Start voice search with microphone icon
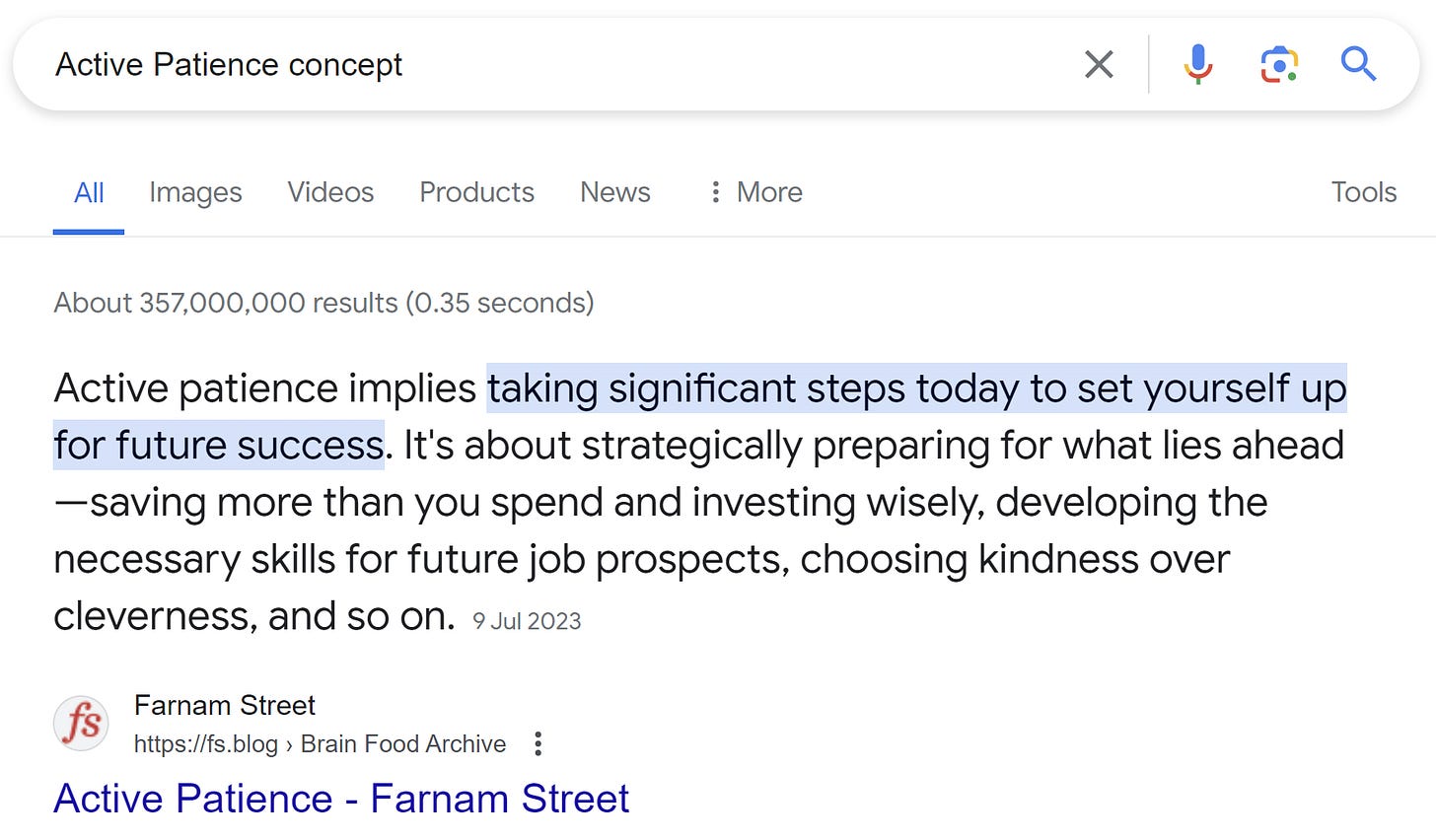 coord(1198,64)
